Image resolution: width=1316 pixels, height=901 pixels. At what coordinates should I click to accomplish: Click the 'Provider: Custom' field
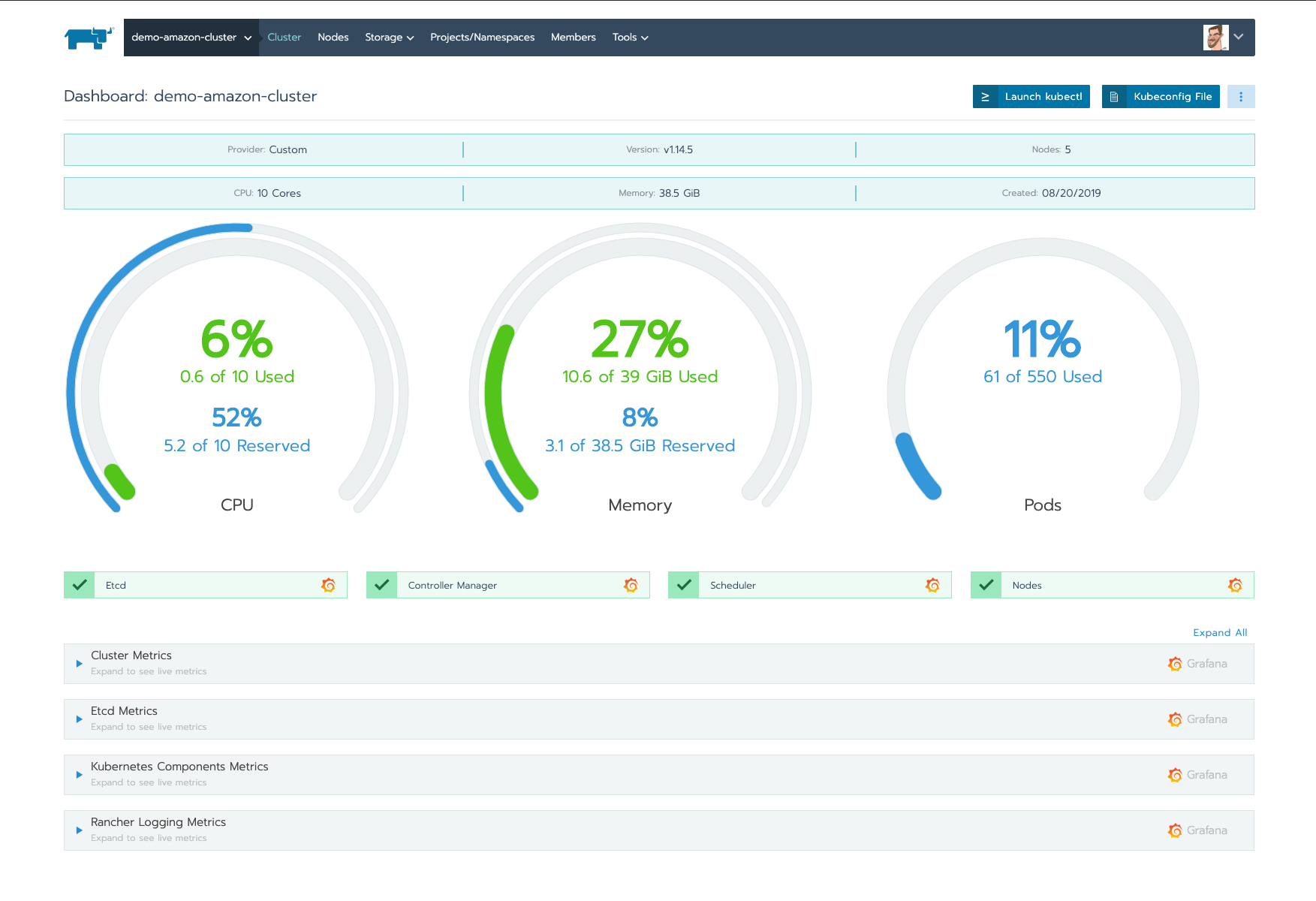point(267,149)
